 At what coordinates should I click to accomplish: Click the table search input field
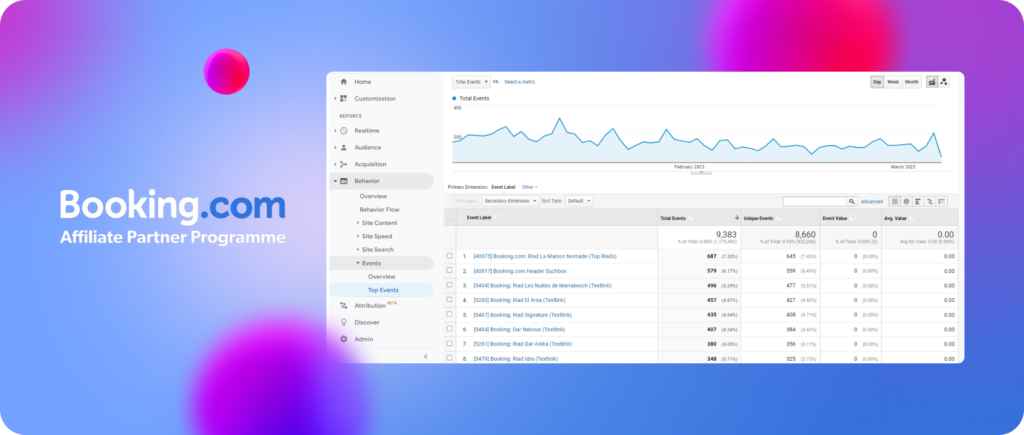click(x=814, y=201)
